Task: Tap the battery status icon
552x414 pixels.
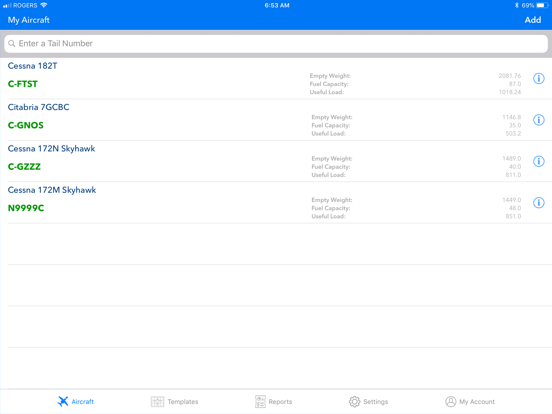Action: [542, 5]
